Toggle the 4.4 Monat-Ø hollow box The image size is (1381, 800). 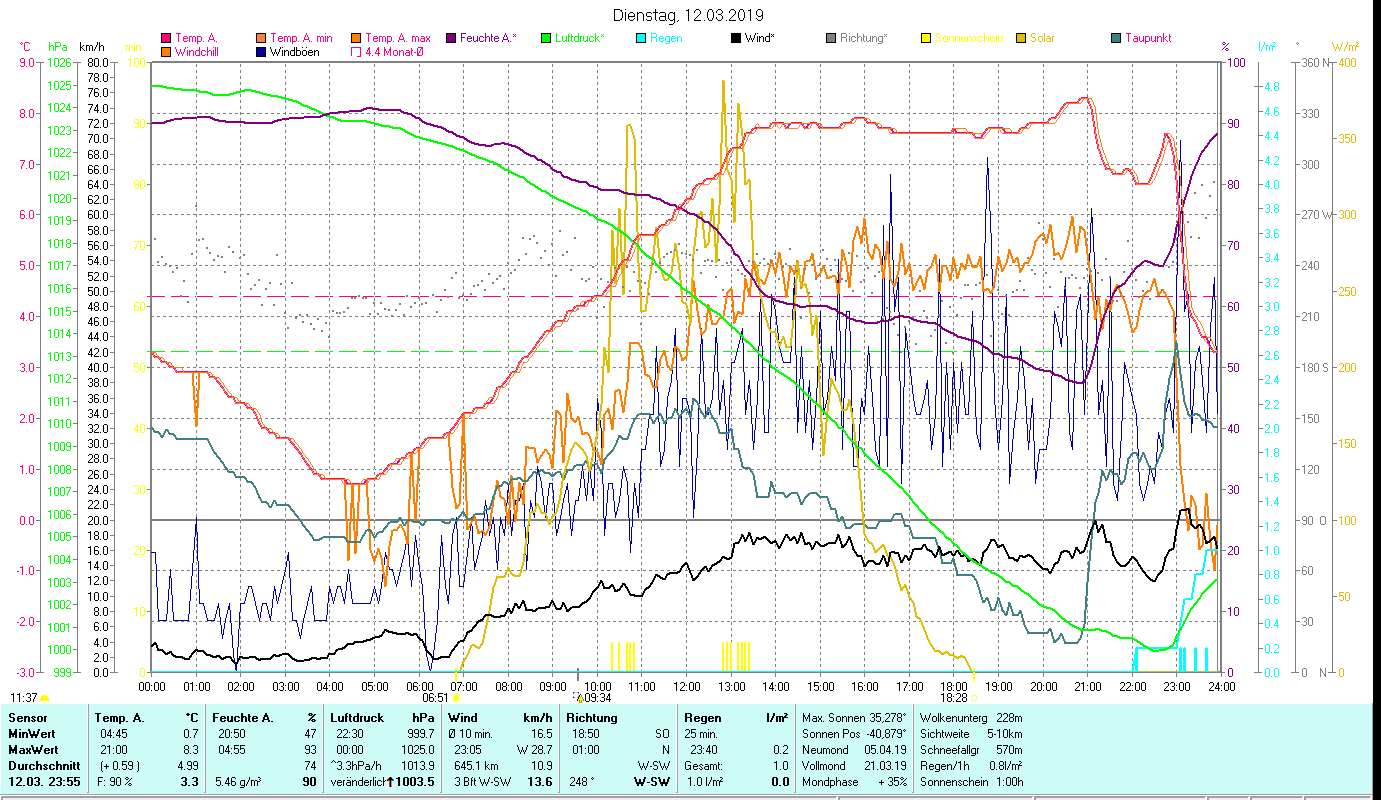click(x=356, y=52)
